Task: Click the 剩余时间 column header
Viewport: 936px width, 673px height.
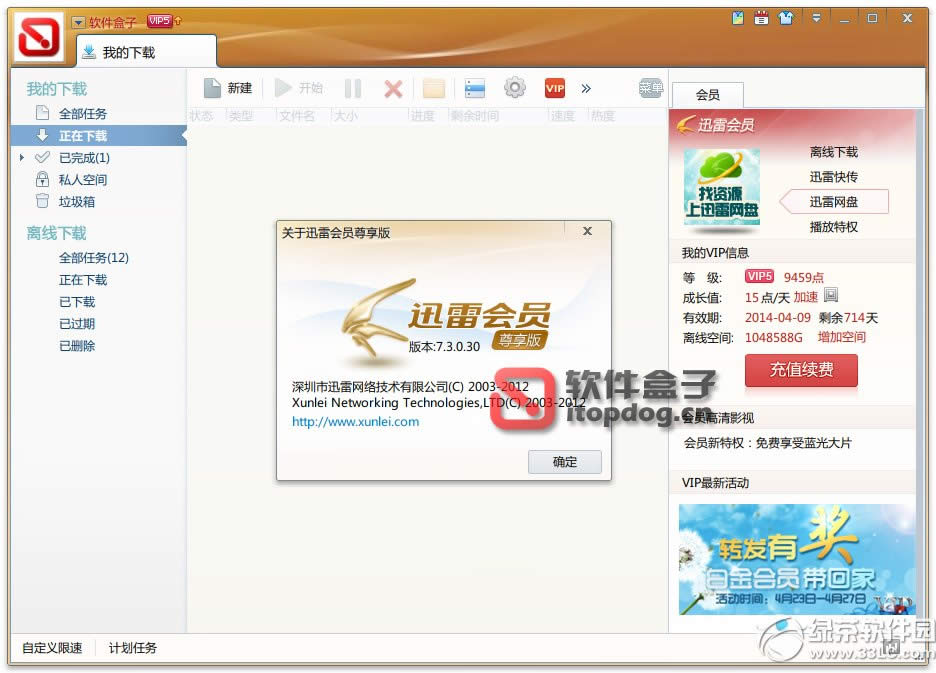Action: click(475, 116)
